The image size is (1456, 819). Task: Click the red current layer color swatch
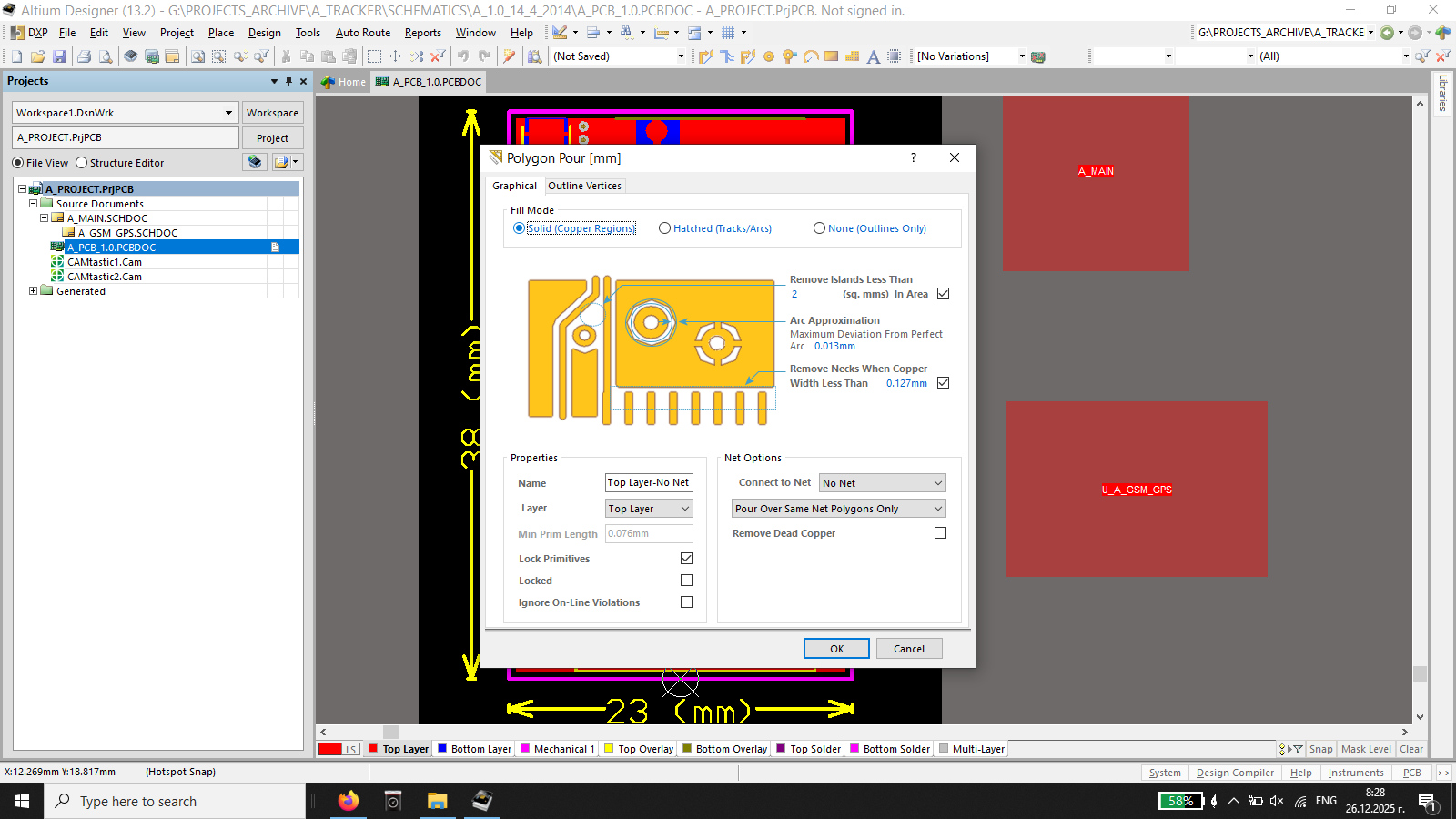coord(330,749)
